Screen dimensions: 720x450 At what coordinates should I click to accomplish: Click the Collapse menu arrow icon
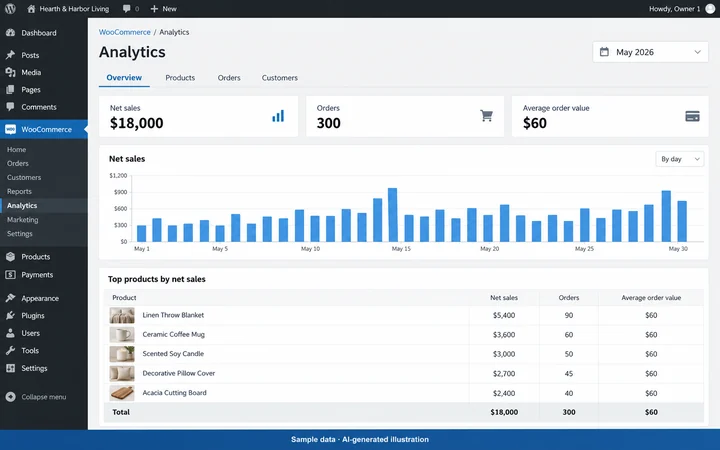11,397
